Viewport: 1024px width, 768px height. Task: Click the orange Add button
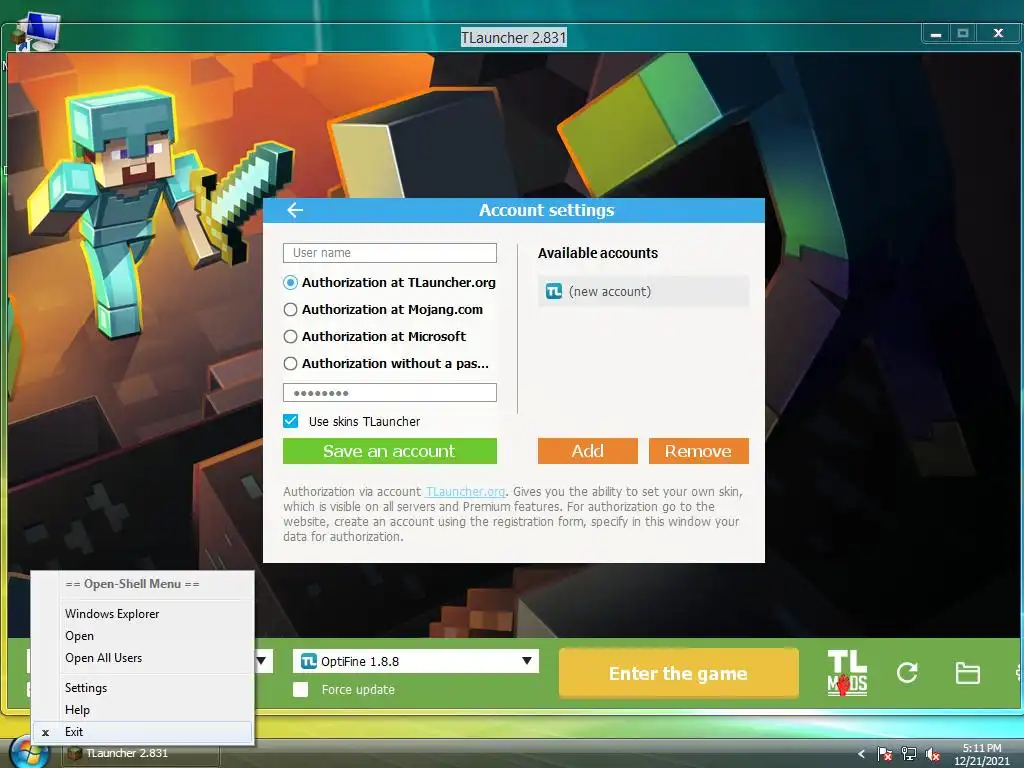tap(588, 451)
